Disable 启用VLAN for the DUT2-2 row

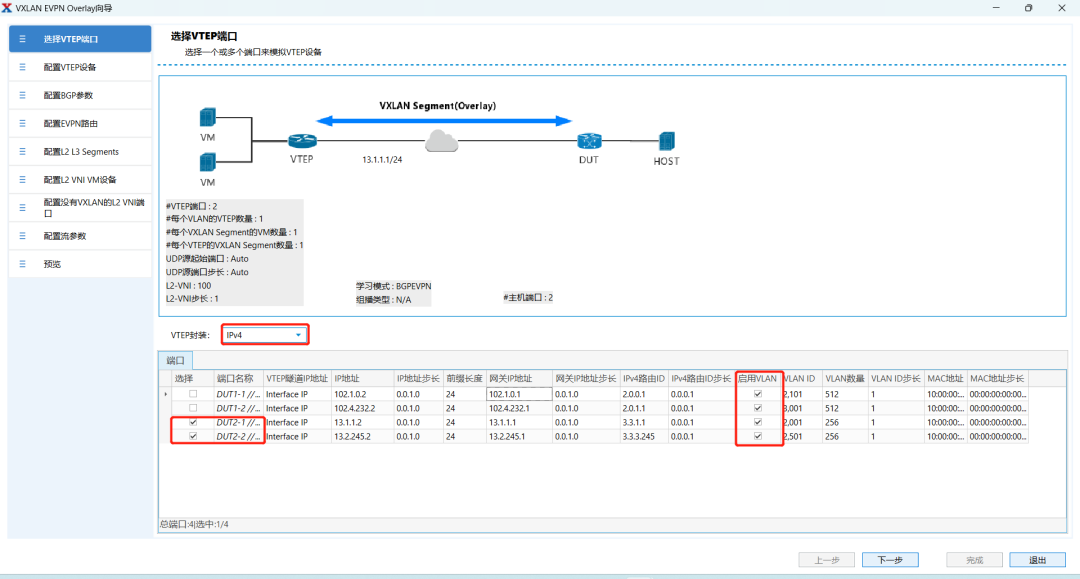click(x=758, y=436)
